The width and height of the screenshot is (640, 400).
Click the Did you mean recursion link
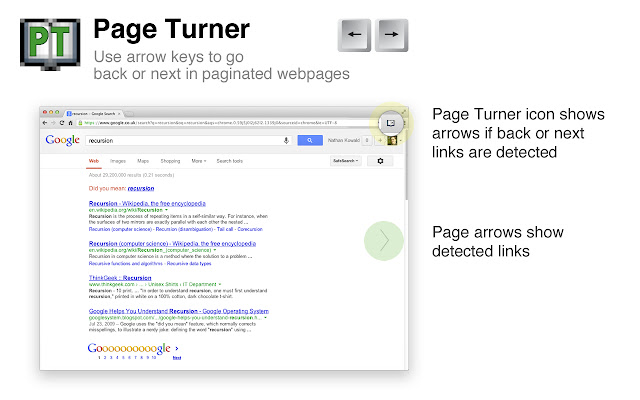(x=141, y=189)
